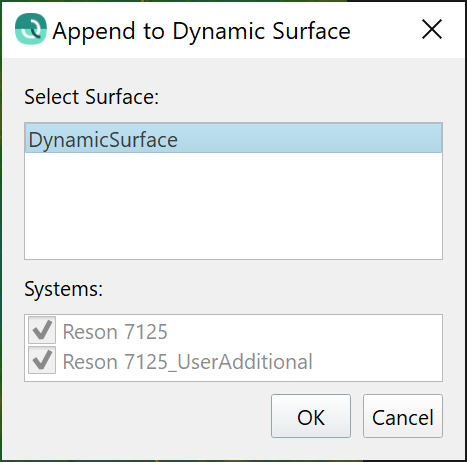Close the Append to Dynamic Surface dialog
This screenshot has width=467, height=462.
[x=432, y=29]
